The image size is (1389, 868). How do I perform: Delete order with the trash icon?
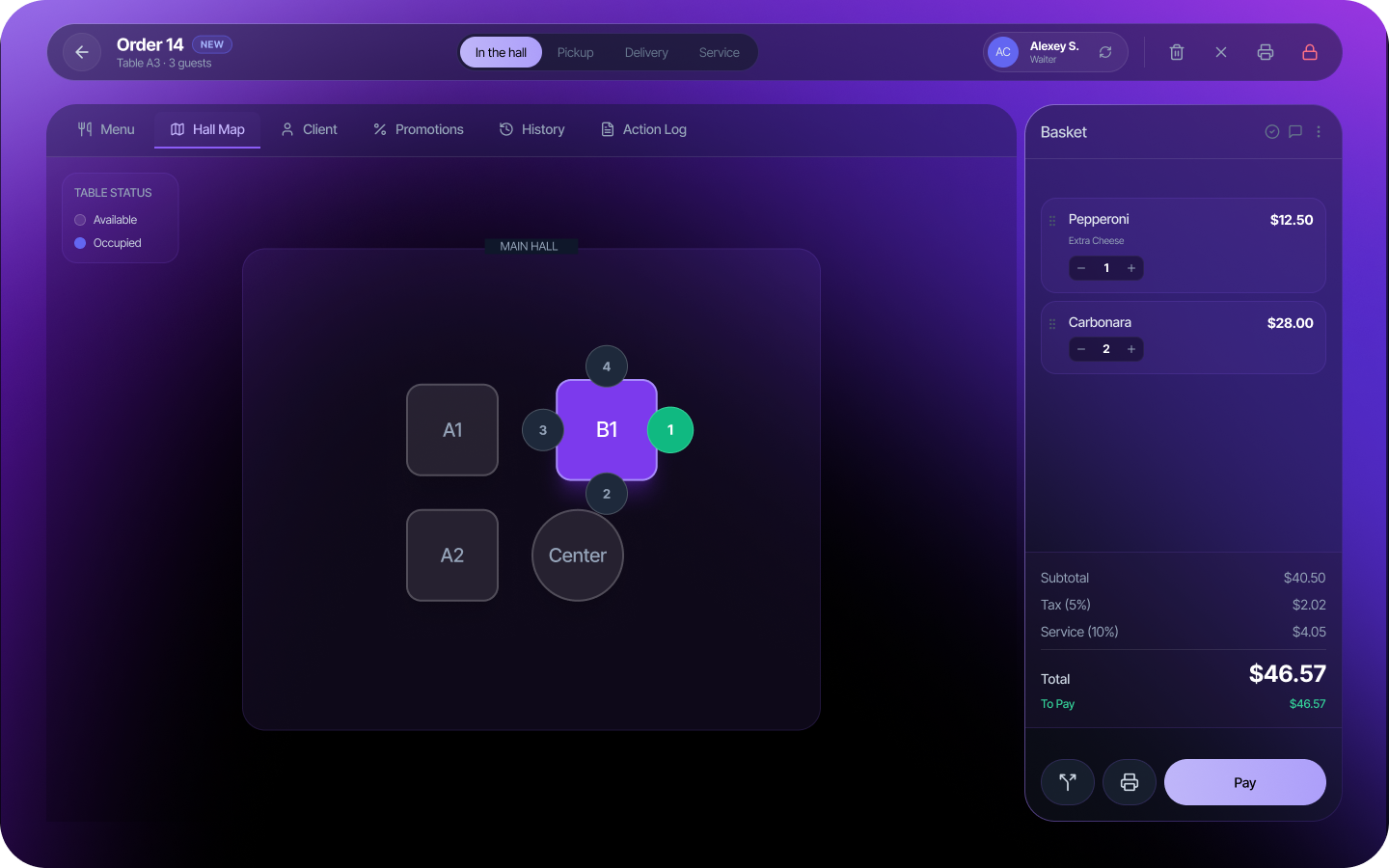tap(1177, 52)
